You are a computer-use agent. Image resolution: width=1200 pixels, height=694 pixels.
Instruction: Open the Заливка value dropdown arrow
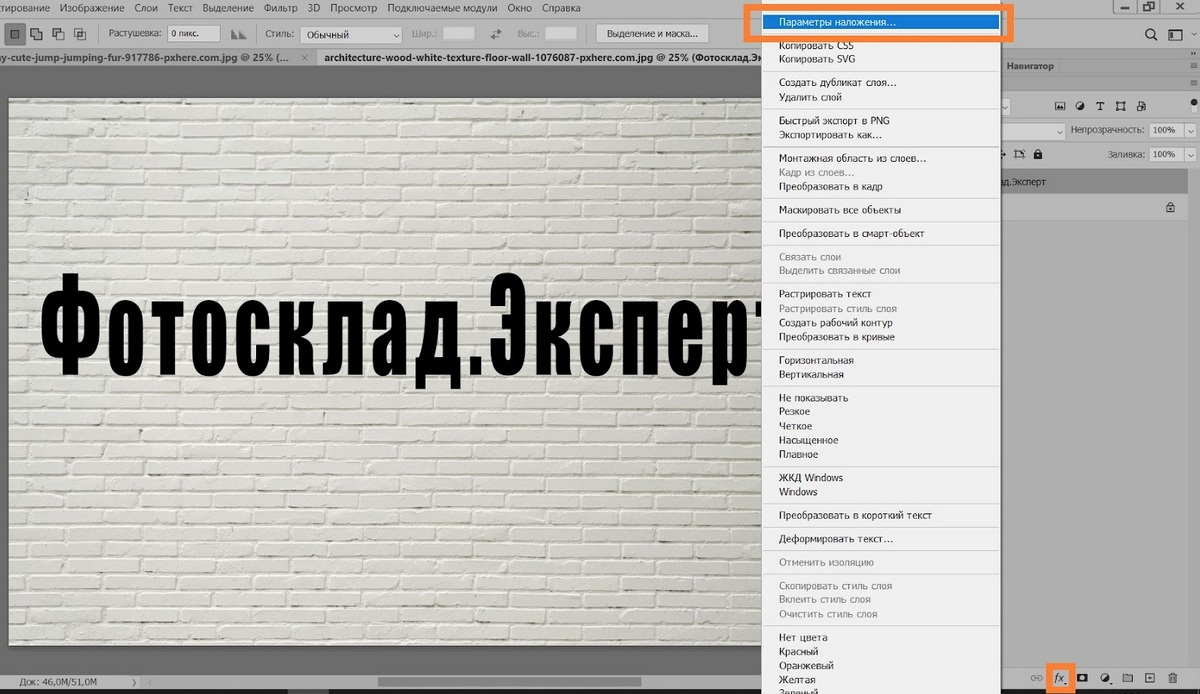[1190, 154]
